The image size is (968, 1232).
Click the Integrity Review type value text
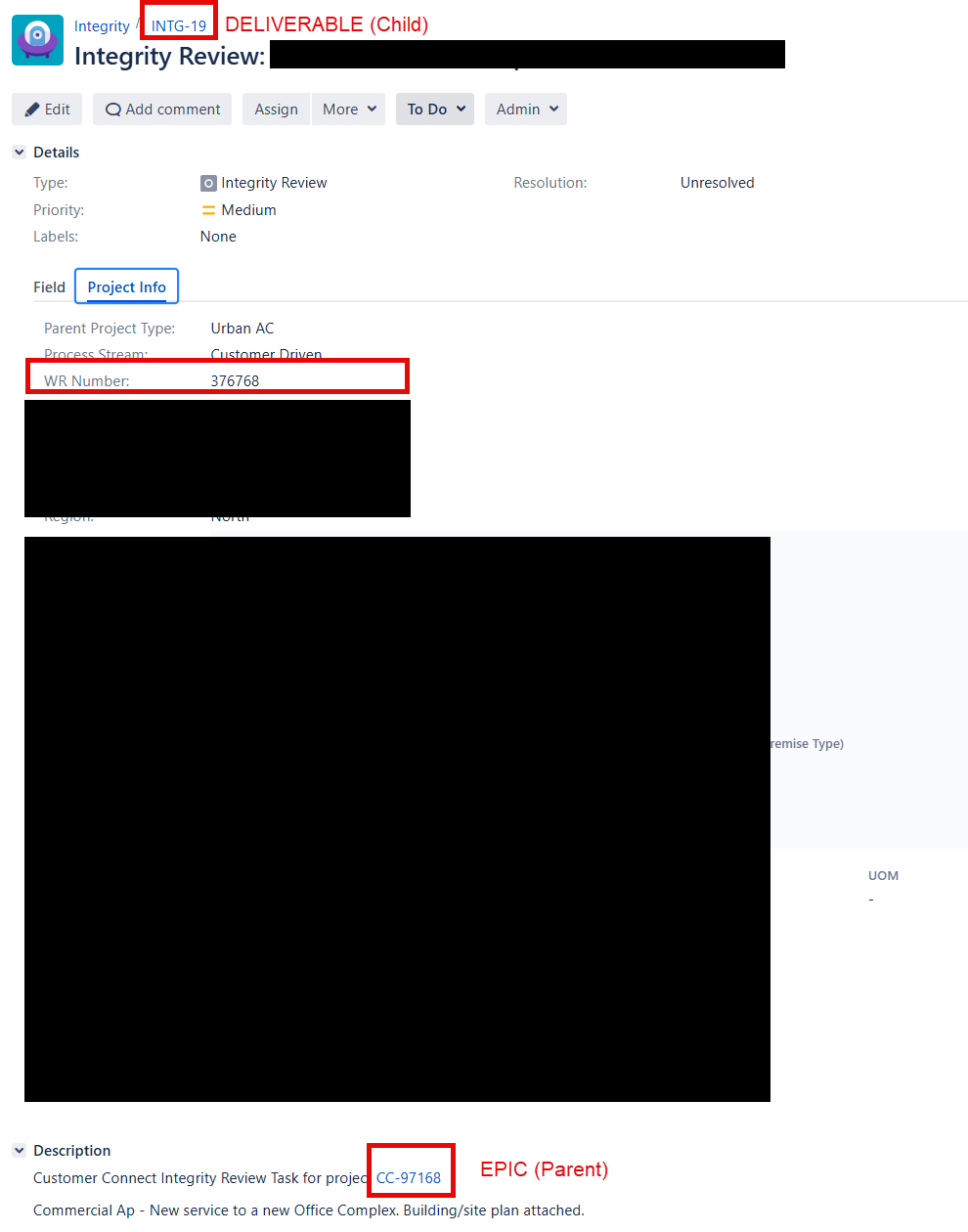[274, 183]
